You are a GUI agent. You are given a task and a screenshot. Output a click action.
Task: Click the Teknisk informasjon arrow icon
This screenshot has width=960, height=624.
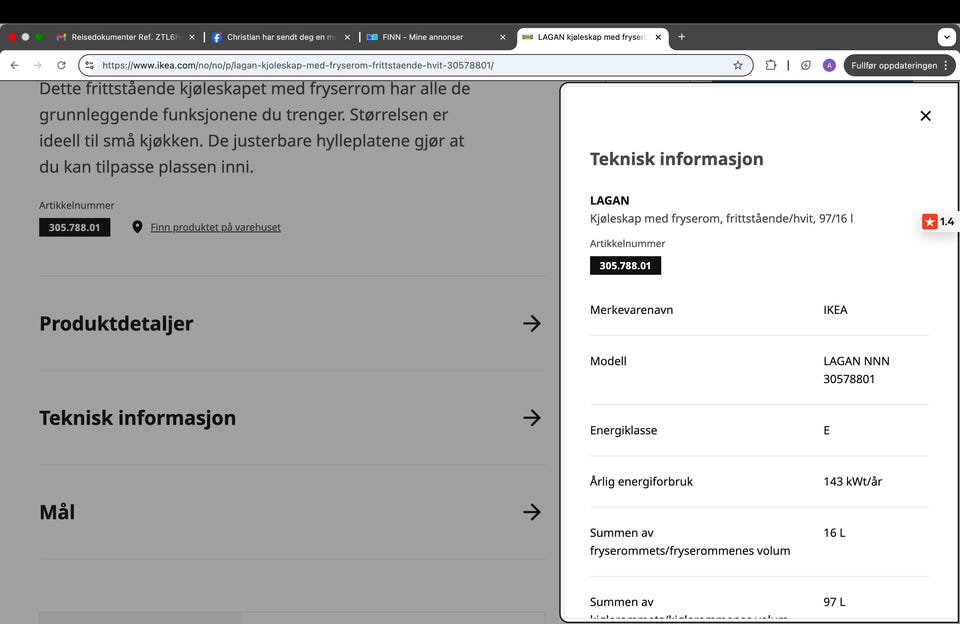[532, 418]
